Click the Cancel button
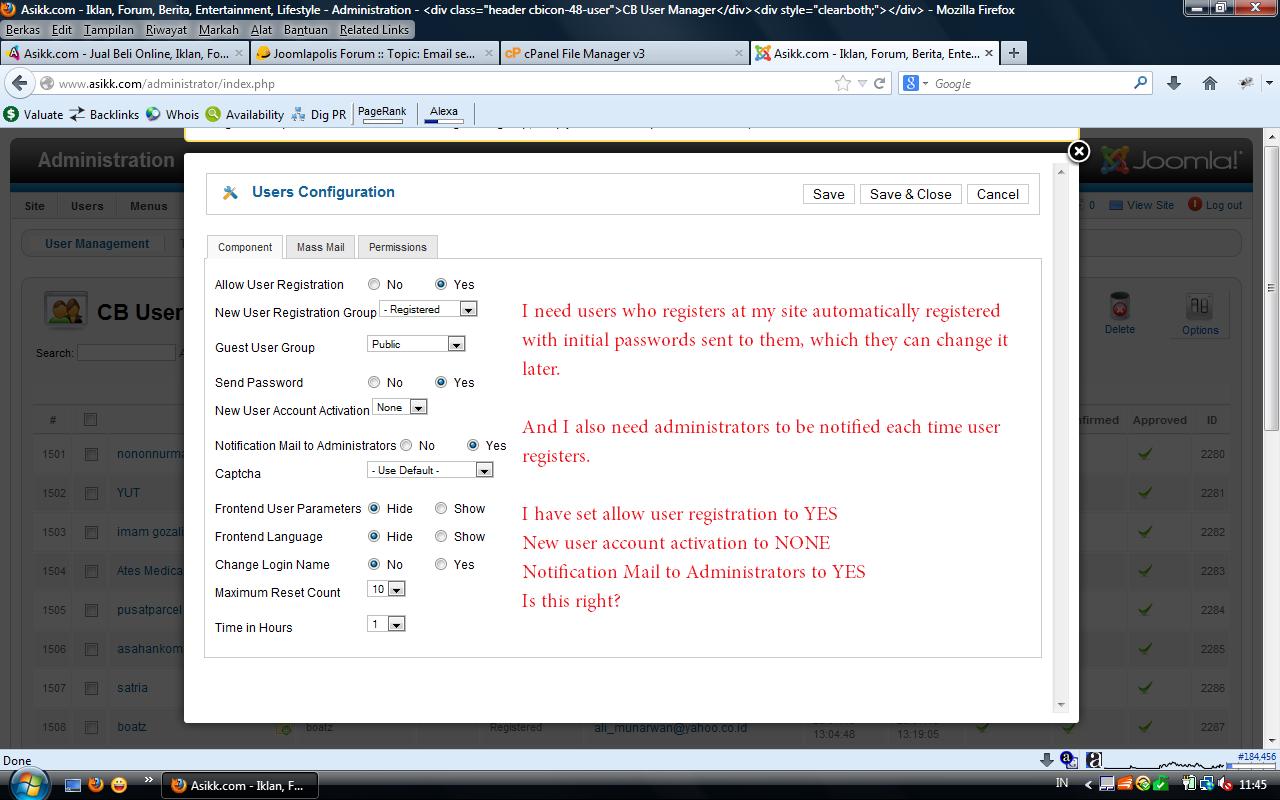The width and height of the screenshot is (1280, 800). tap(998, 194)
